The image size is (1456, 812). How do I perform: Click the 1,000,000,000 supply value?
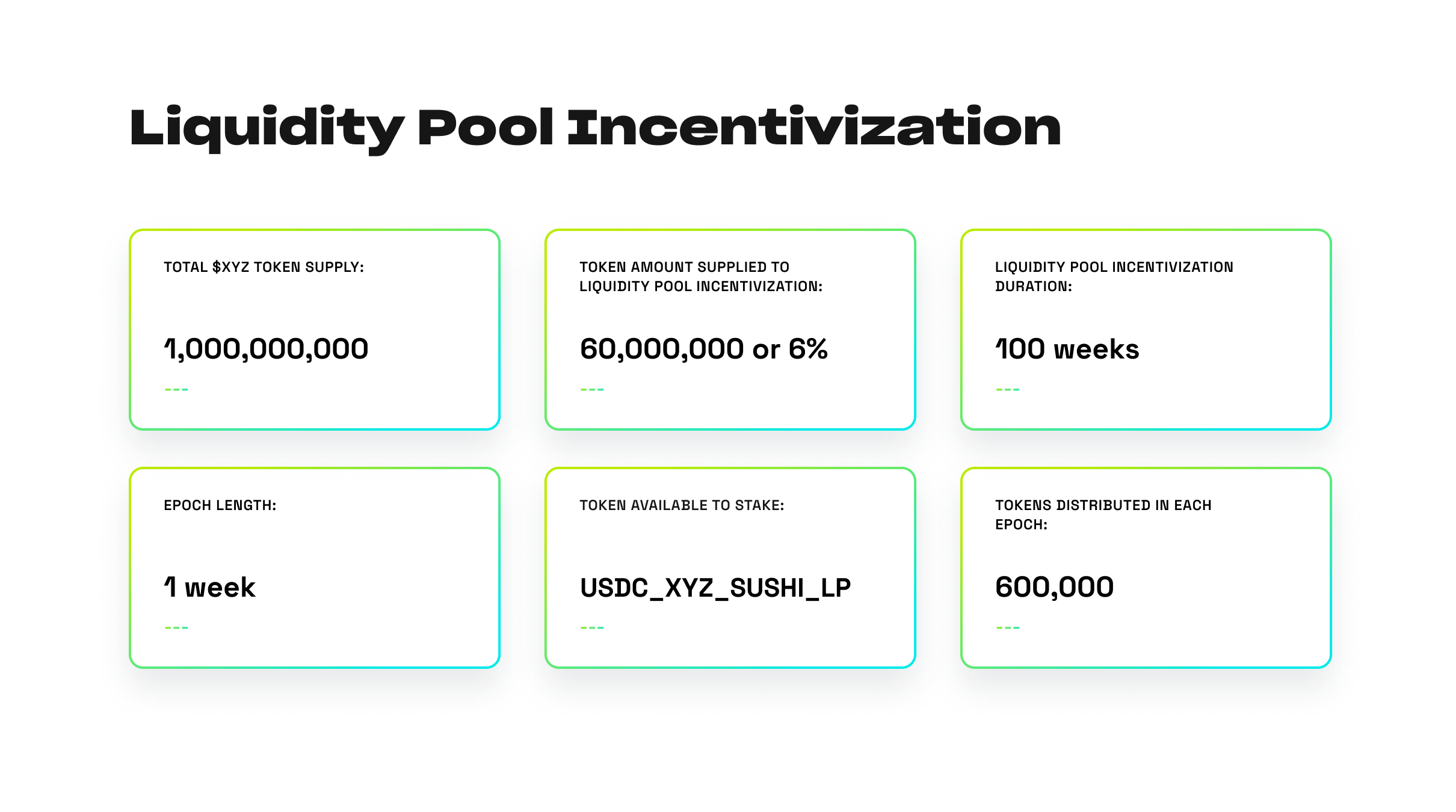(x=266, y=349)
